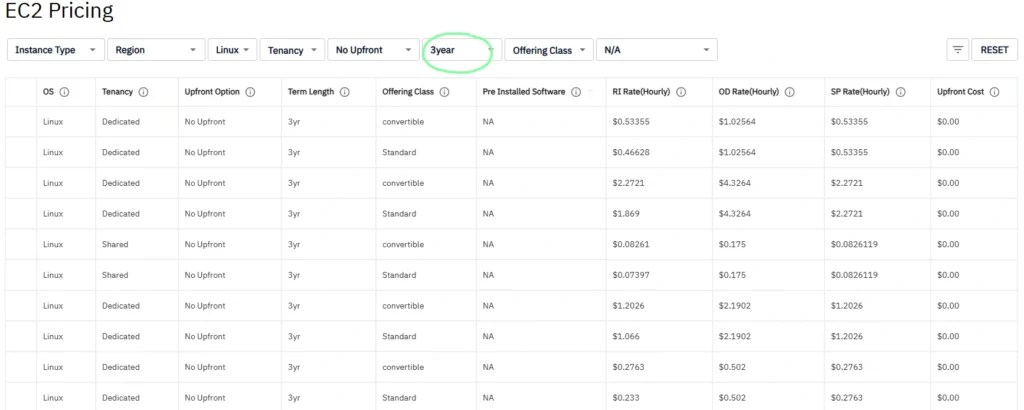Open the 3year term dropdown
Image resolution: width=1024 pixels, height=410 pixels.
(x=462, y=50)
